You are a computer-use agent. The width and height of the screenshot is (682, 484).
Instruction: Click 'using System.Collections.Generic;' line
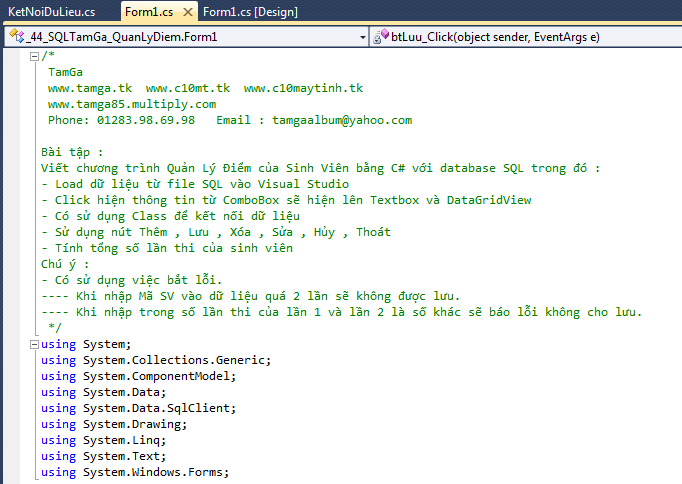[x=156, y=360]
